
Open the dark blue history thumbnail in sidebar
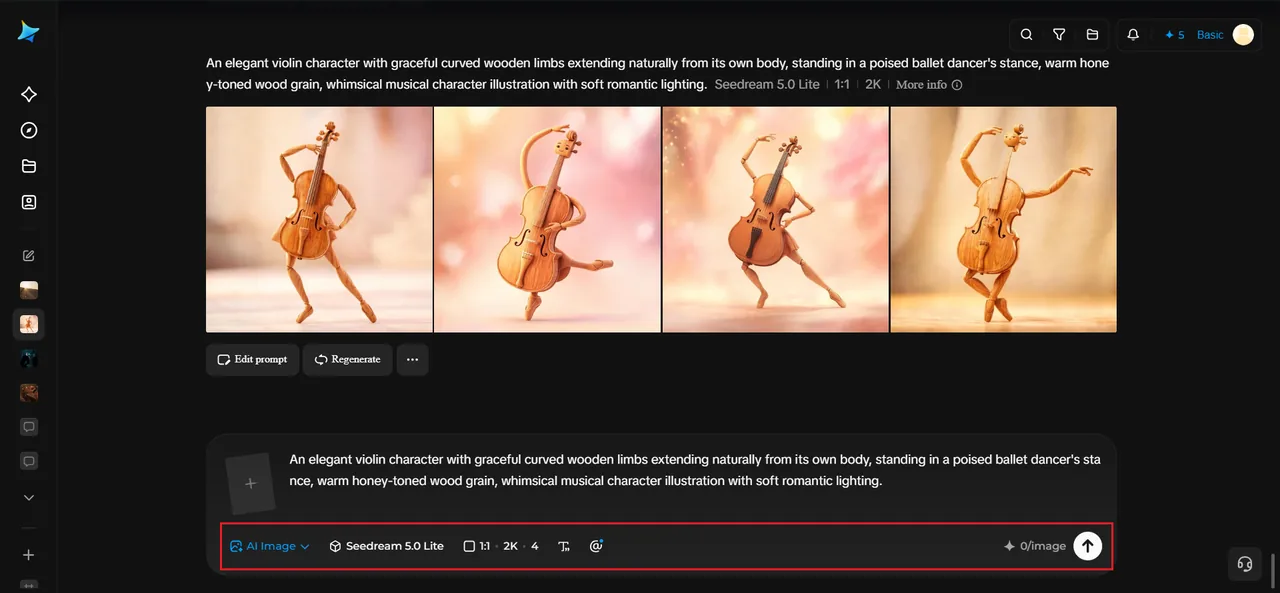(29, 358)
